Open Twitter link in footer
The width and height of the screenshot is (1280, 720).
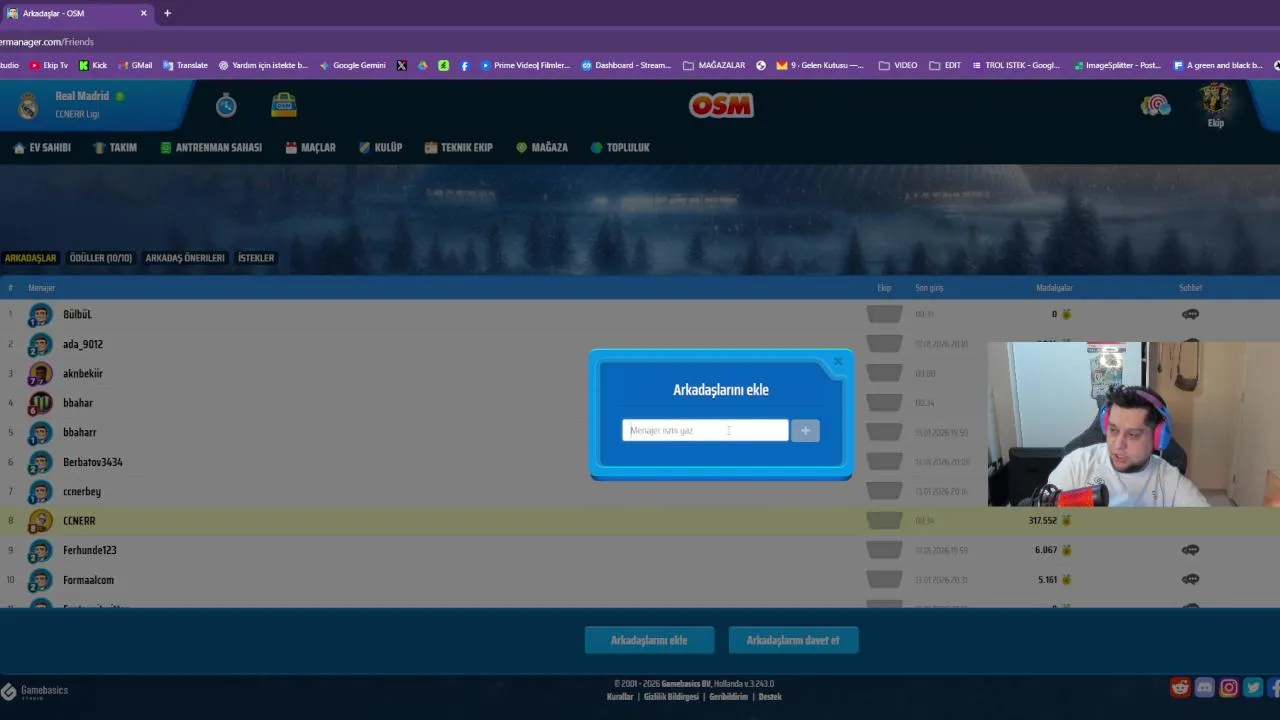coord(1253,688)
